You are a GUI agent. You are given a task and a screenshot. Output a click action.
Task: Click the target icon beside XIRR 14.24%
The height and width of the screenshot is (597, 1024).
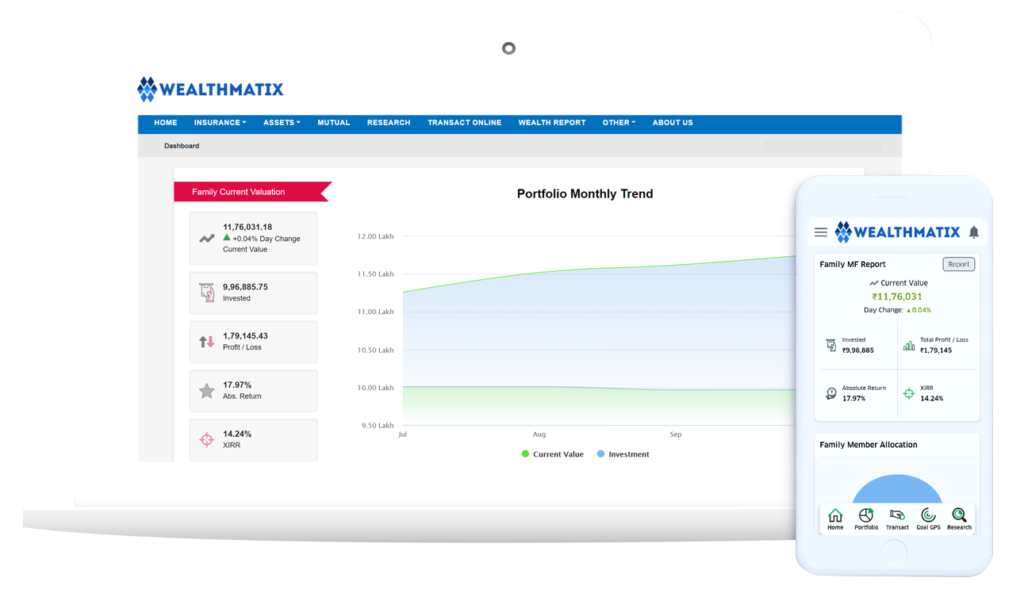[207, 440]
